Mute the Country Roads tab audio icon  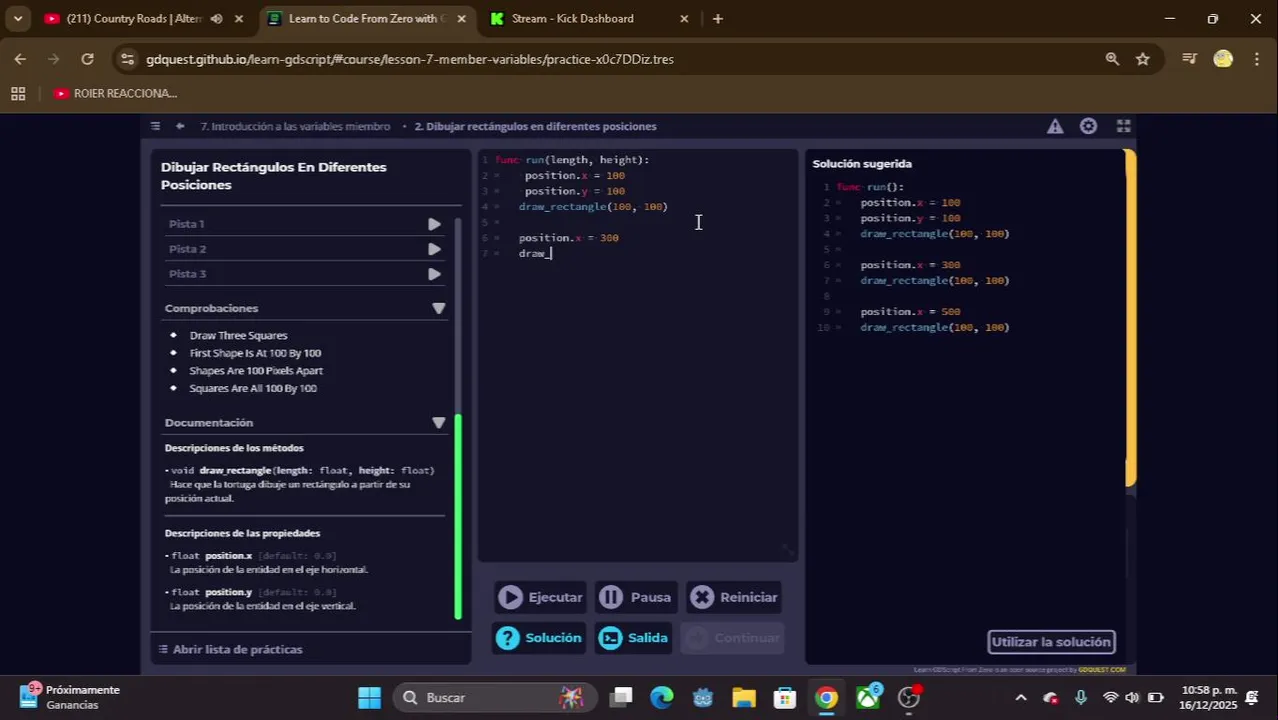click(x=216, y=18)
